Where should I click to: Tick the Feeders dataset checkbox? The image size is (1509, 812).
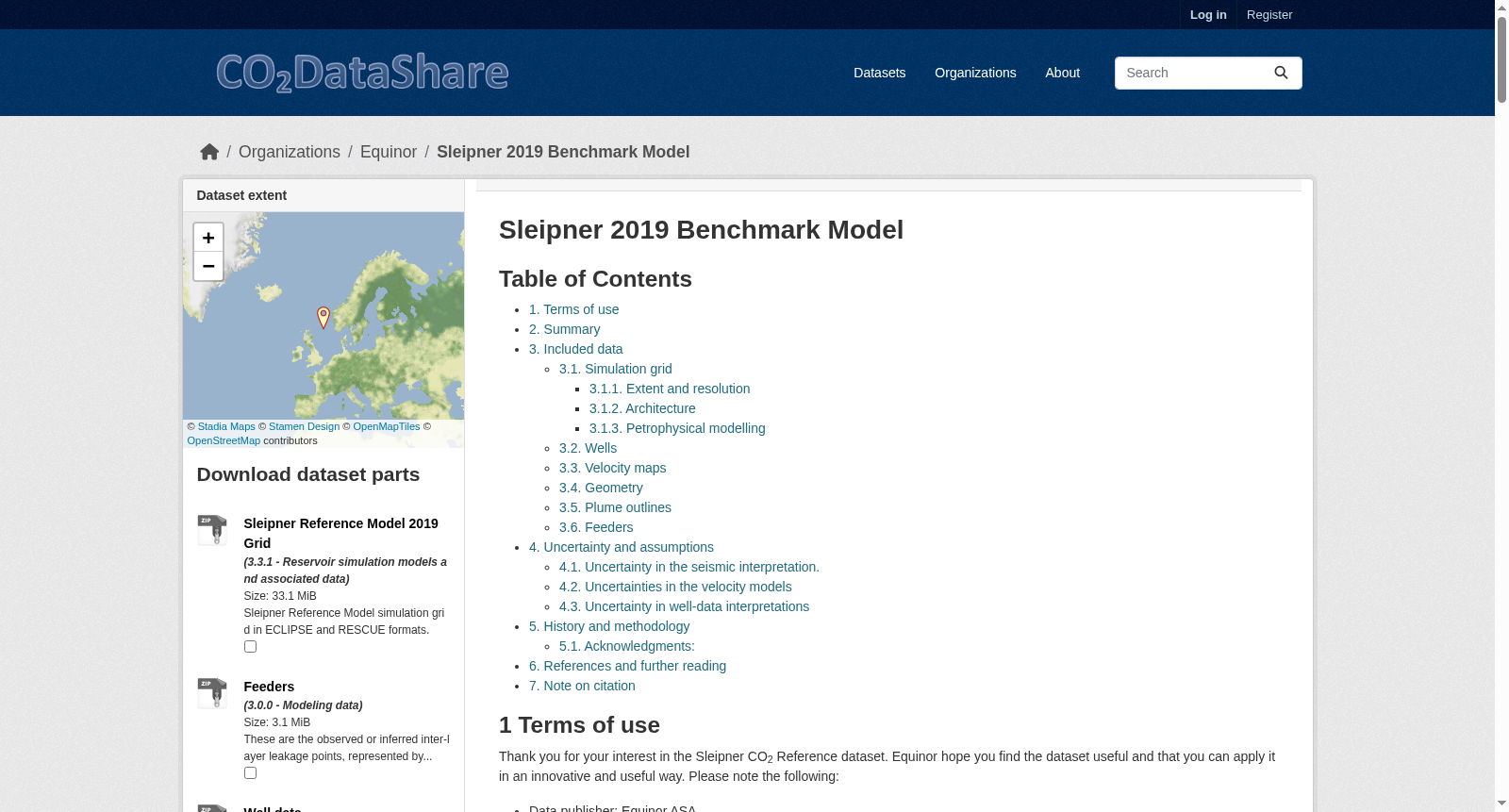250,773
